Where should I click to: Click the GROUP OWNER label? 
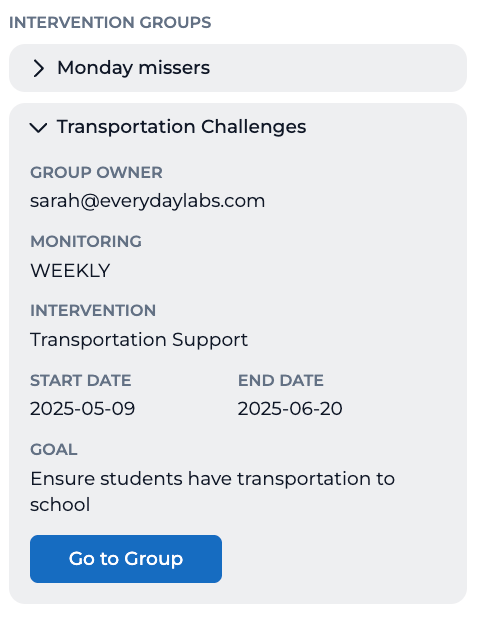coord(96,173)
